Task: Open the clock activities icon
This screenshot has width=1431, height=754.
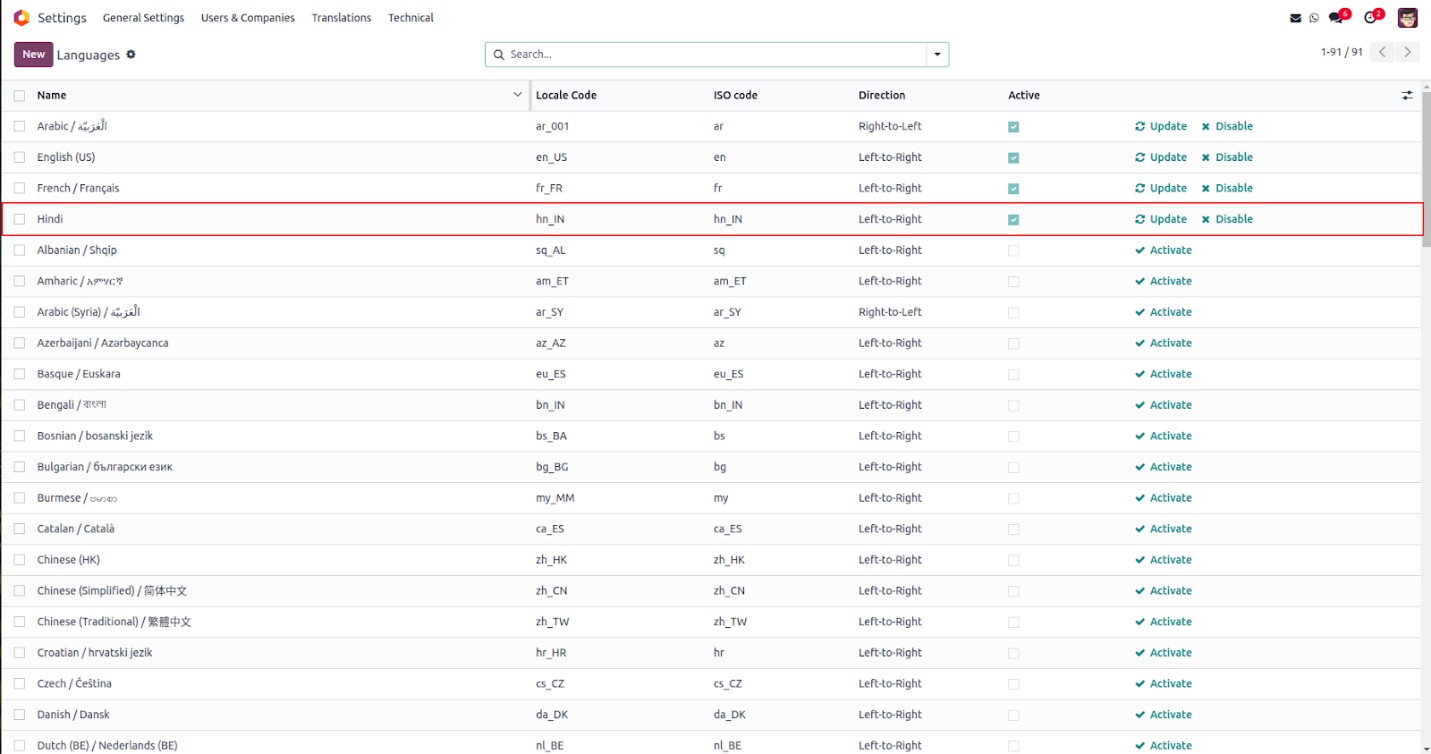Action: (1371, 18)
